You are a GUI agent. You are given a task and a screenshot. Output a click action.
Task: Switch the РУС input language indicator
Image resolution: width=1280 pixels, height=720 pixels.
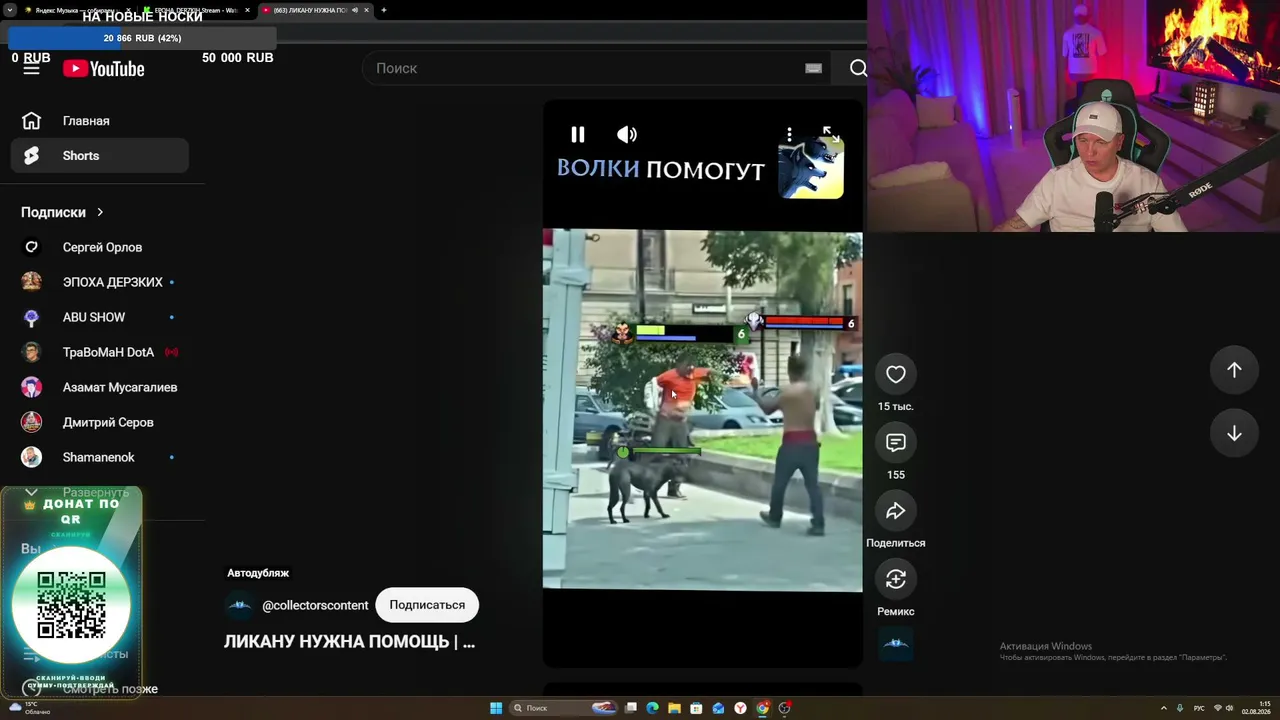(x=1199, y=708)
